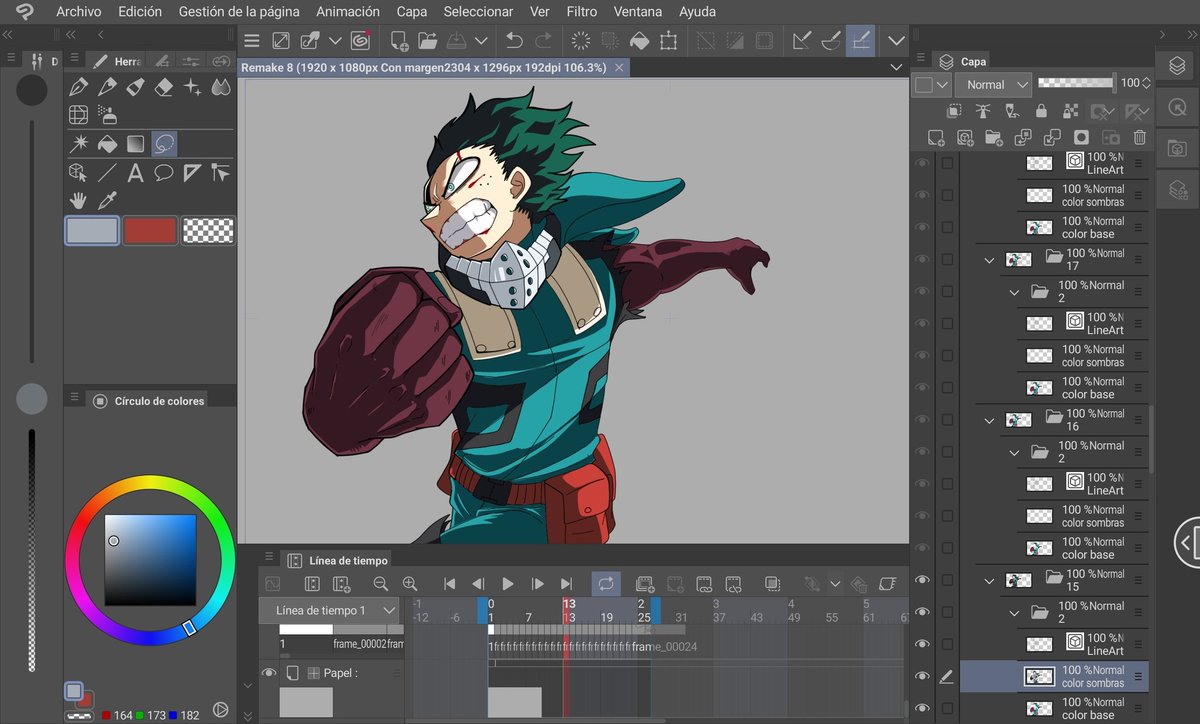
Task: Go to last frame
Action: 567,583
